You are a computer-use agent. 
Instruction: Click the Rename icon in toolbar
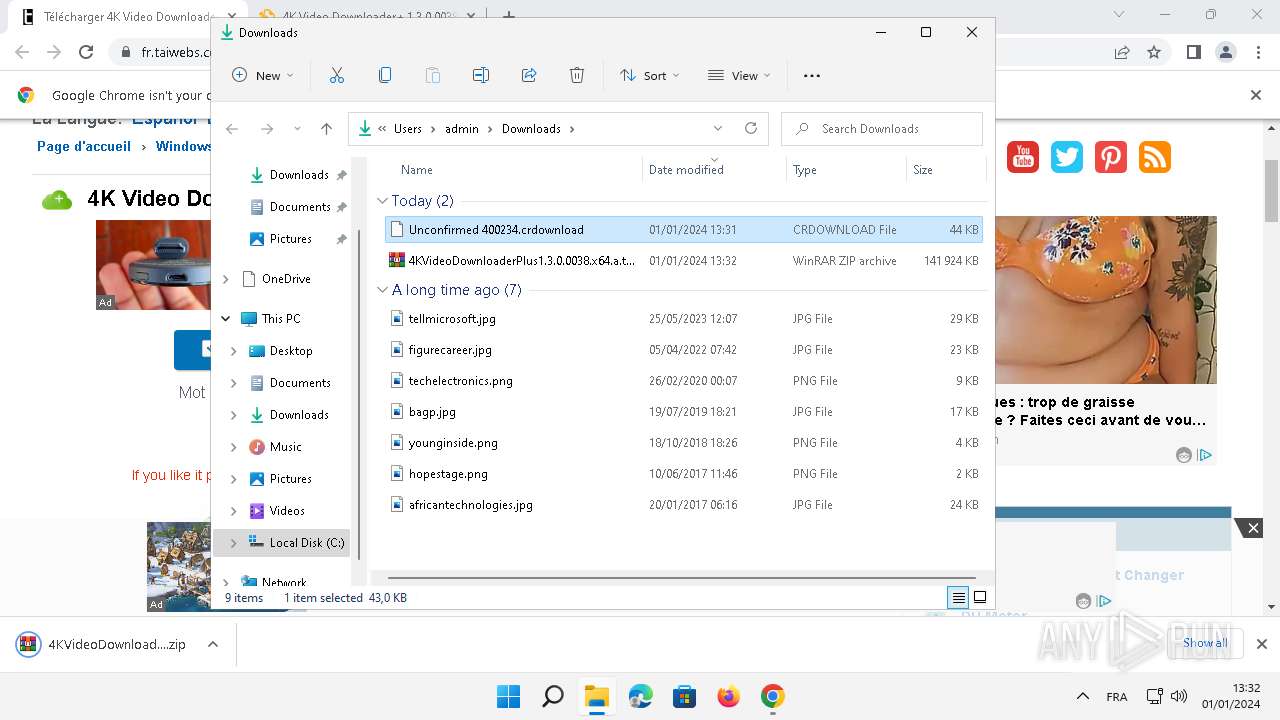tap(481, 76)
